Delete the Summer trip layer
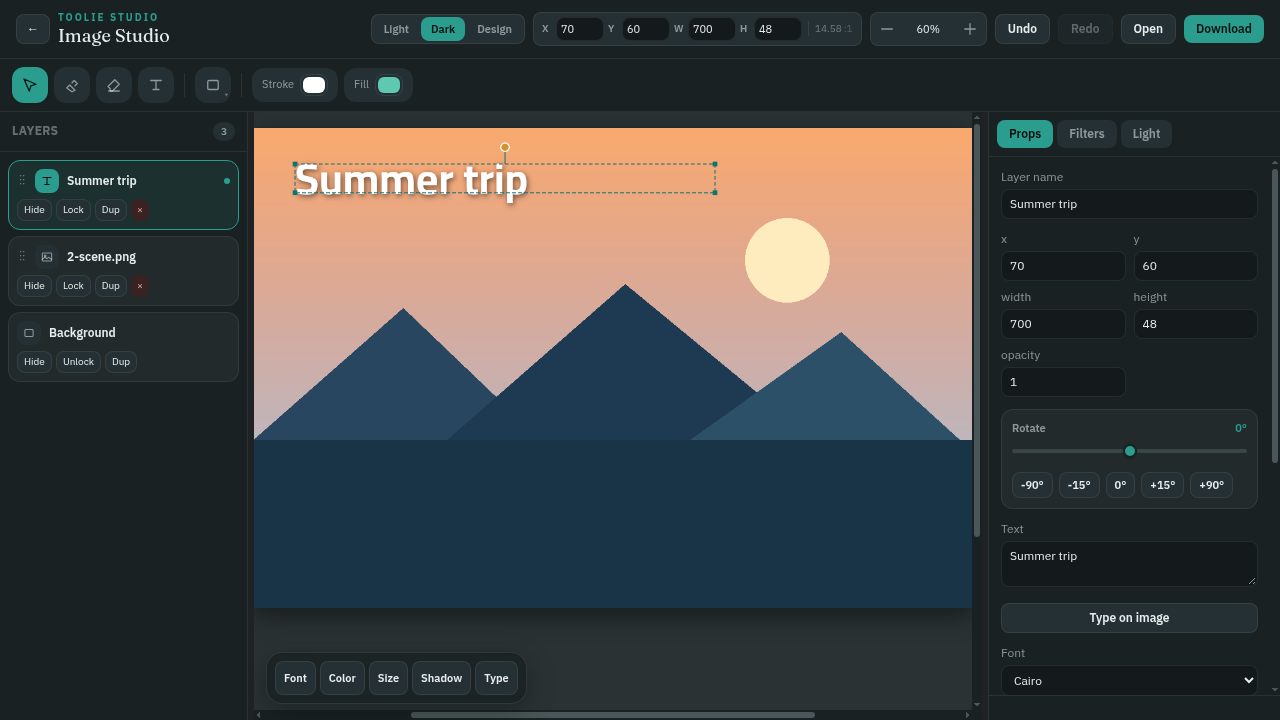The height and width of the screenshot is (720, 1280). pyautogui.click(x=140, y=210)
